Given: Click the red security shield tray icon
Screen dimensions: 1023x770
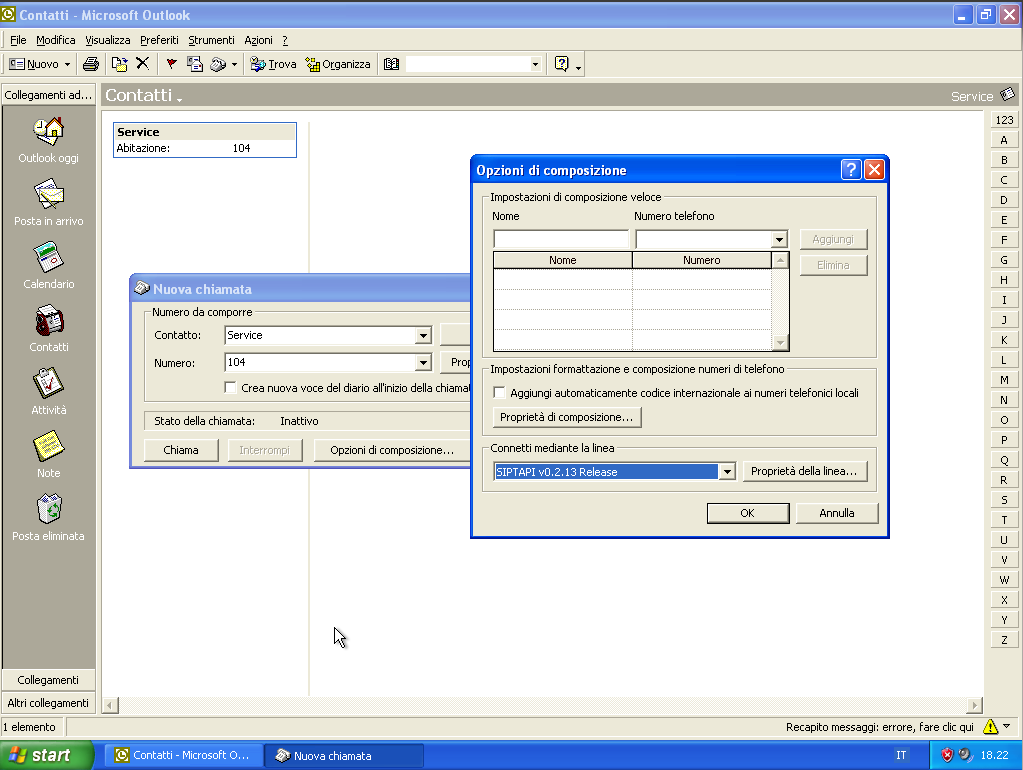Looking at the screenshot, I should pos(947,755).
